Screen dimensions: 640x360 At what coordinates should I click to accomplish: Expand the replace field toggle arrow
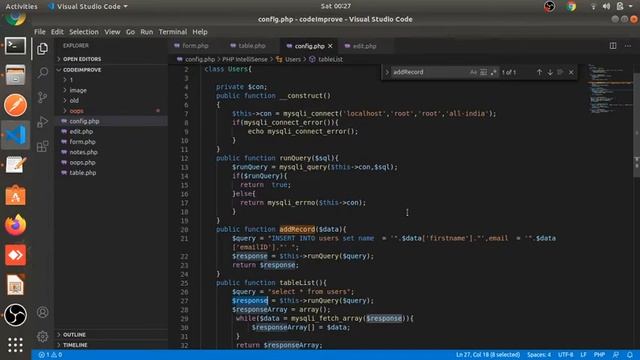pos(387,72)
